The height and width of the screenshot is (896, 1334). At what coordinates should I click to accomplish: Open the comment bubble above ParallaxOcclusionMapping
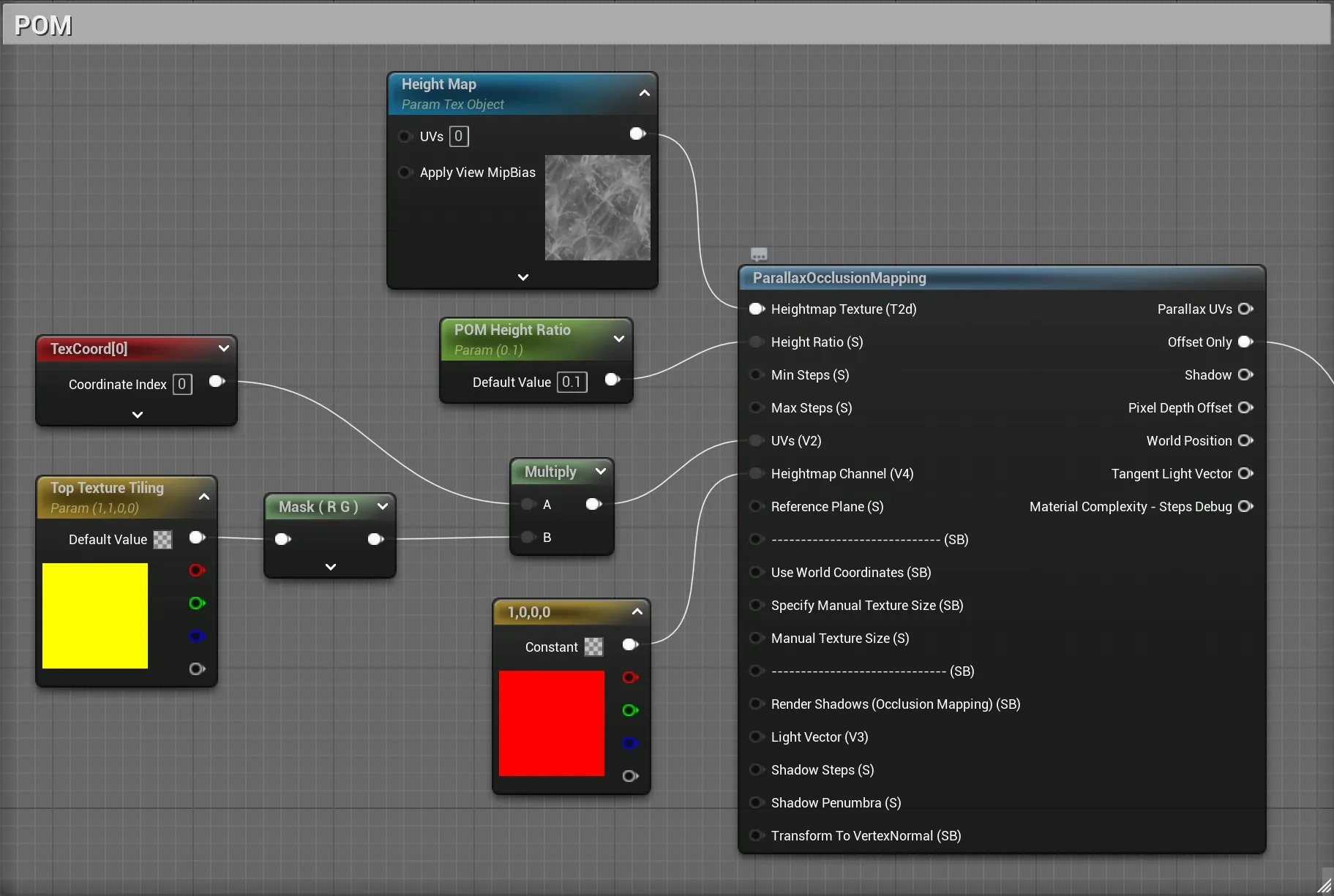pos(759,255)
